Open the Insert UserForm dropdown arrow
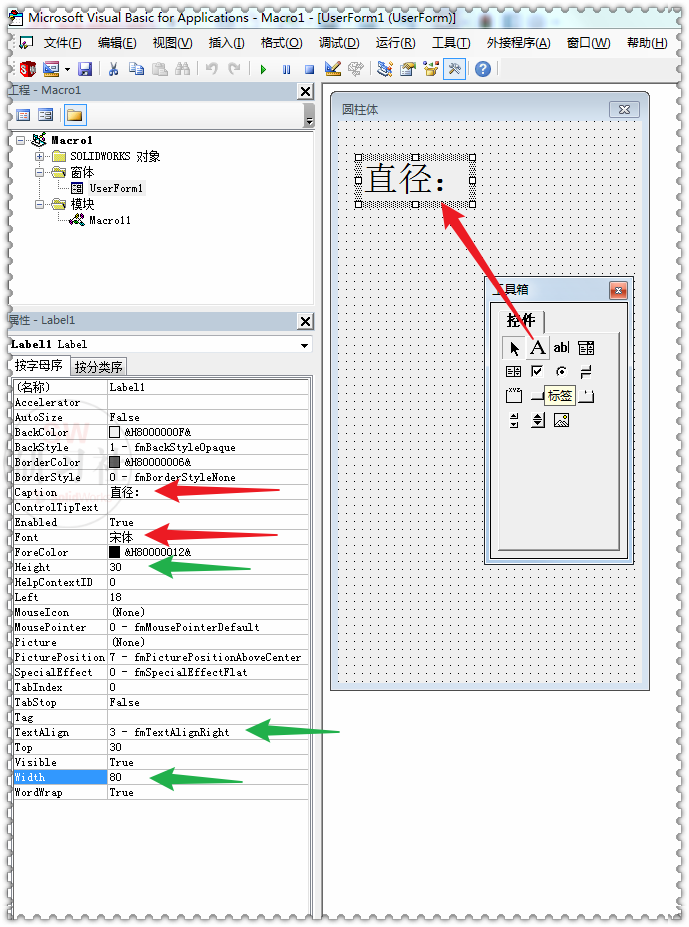 (67, 70)
